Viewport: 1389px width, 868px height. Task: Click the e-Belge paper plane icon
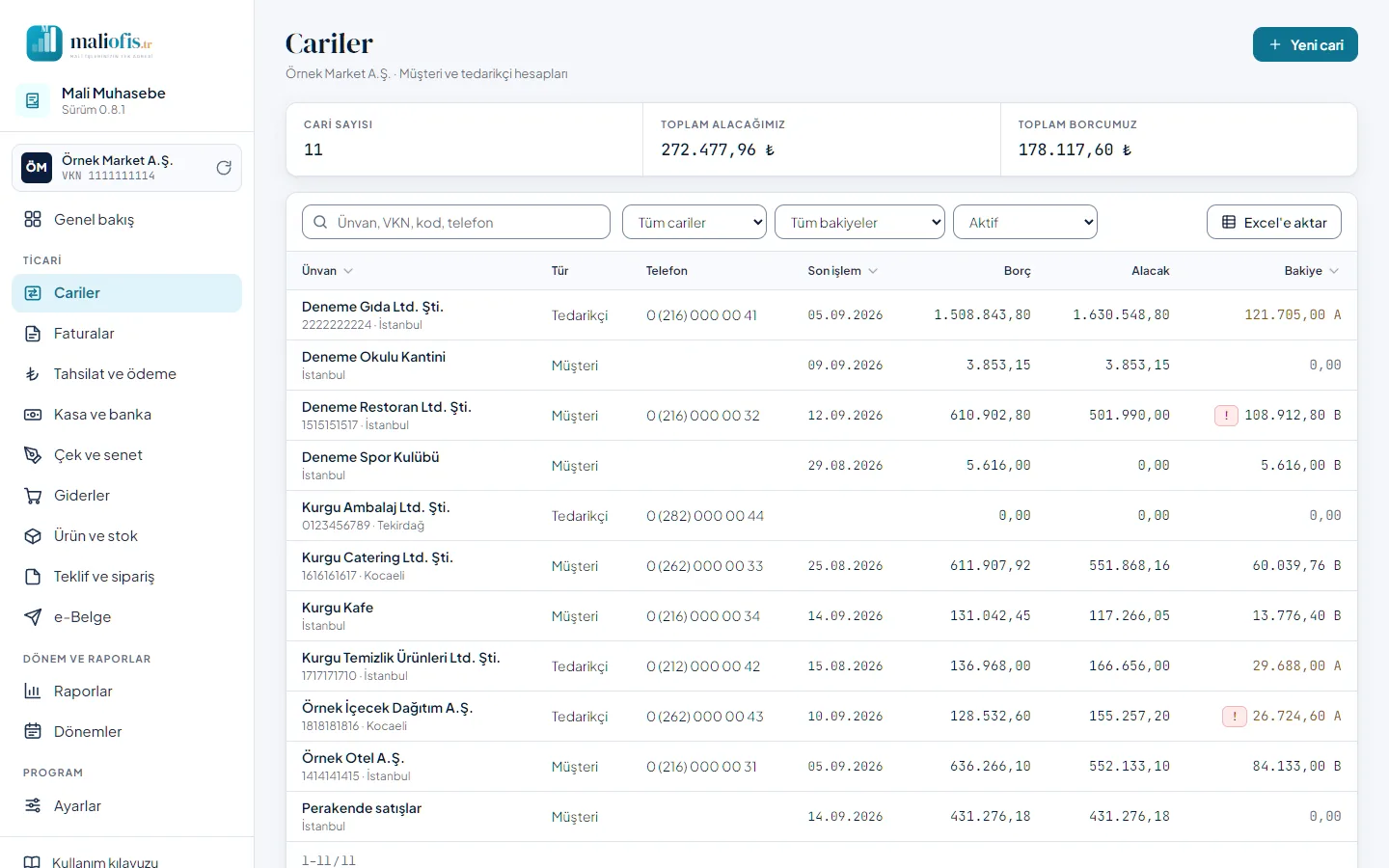pyautogui.click(x=33, y=617)
